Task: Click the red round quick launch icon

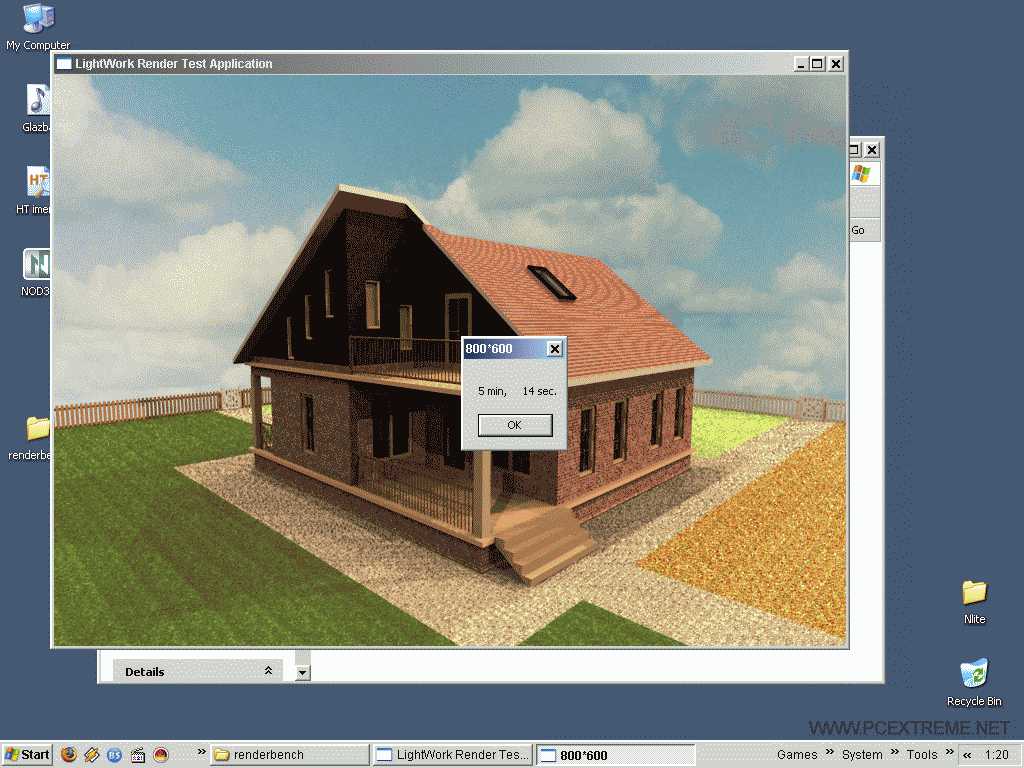Action: pos(161,755)
